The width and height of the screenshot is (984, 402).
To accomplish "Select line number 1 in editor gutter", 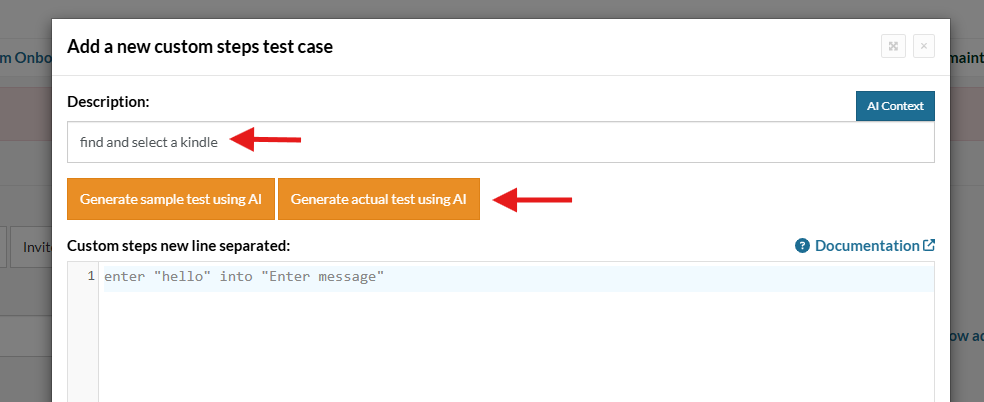I will [x=91, y=277].
